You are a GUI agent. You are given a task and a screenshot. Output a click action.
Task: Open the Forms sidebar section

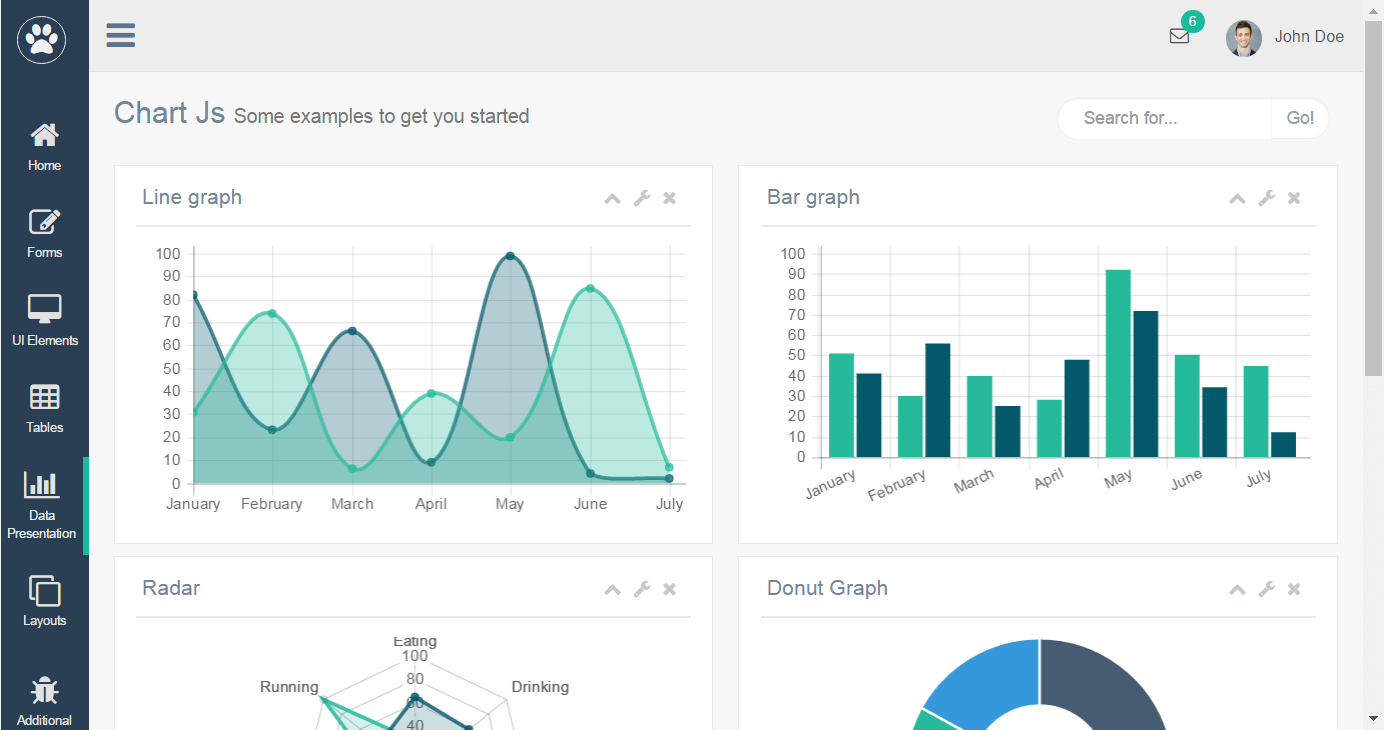click(44, 234)
